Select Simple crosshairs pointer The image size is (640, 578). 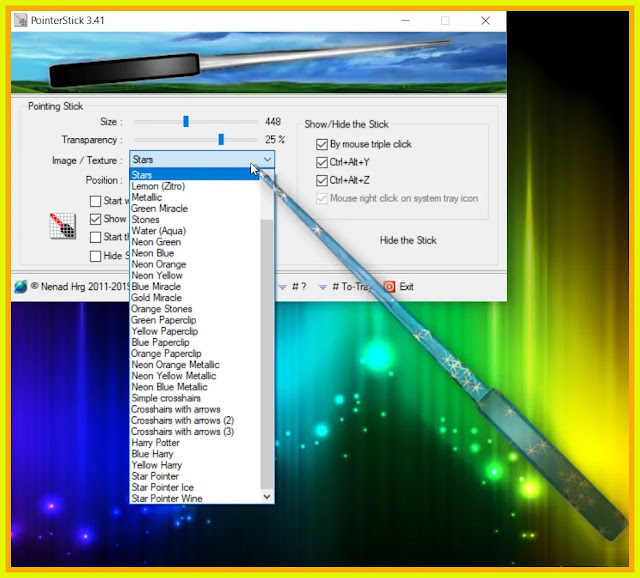pos(195,398)
